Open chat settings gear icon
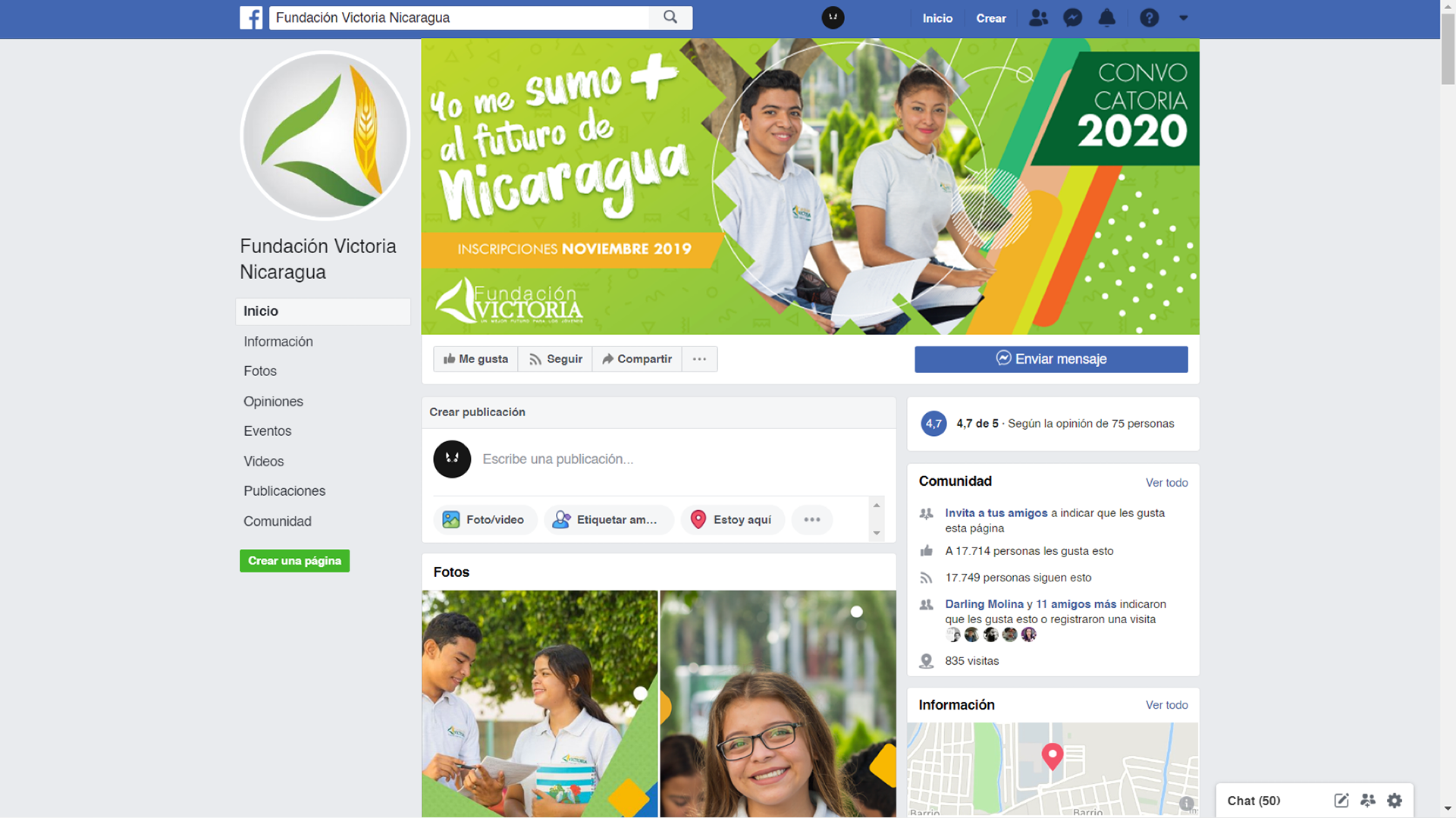 1395,801
